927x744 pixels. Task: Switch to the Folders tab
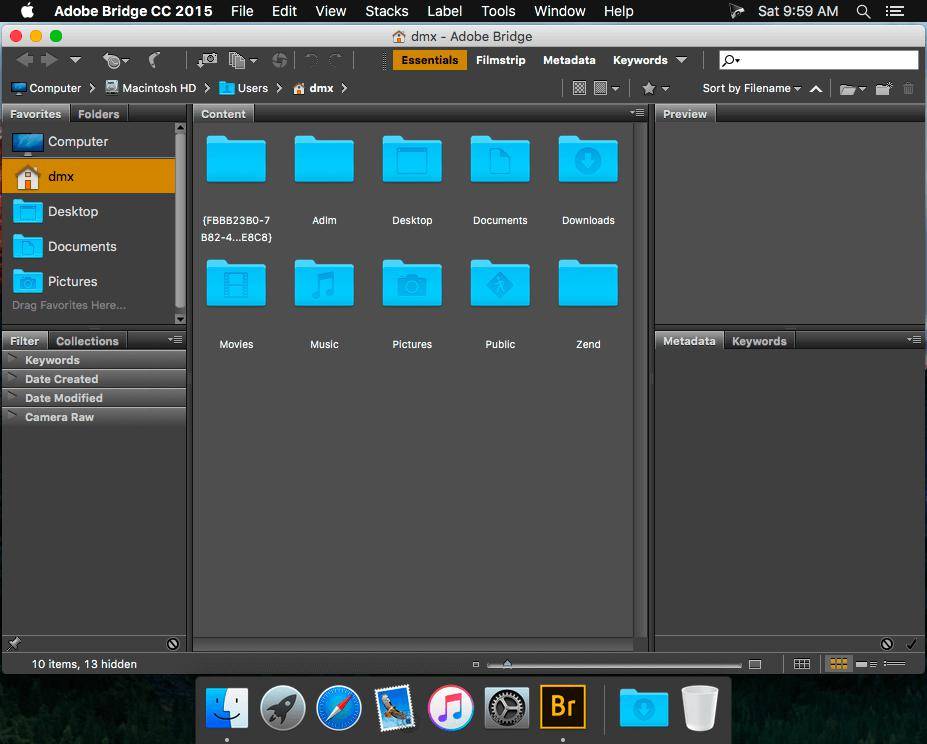pyautogui.click(x=98, y=114)
